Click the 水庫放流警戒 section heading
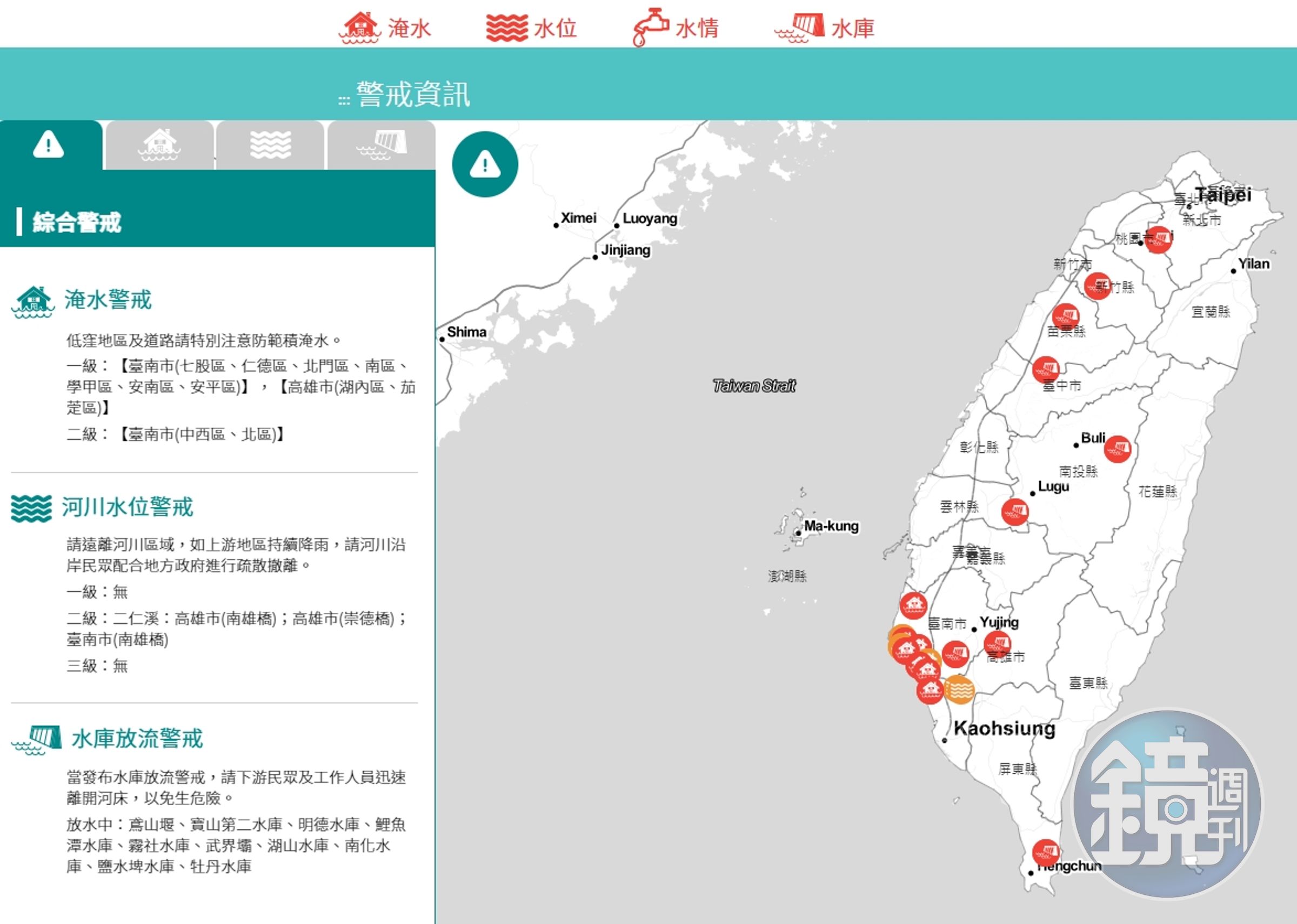 [137, 739]
